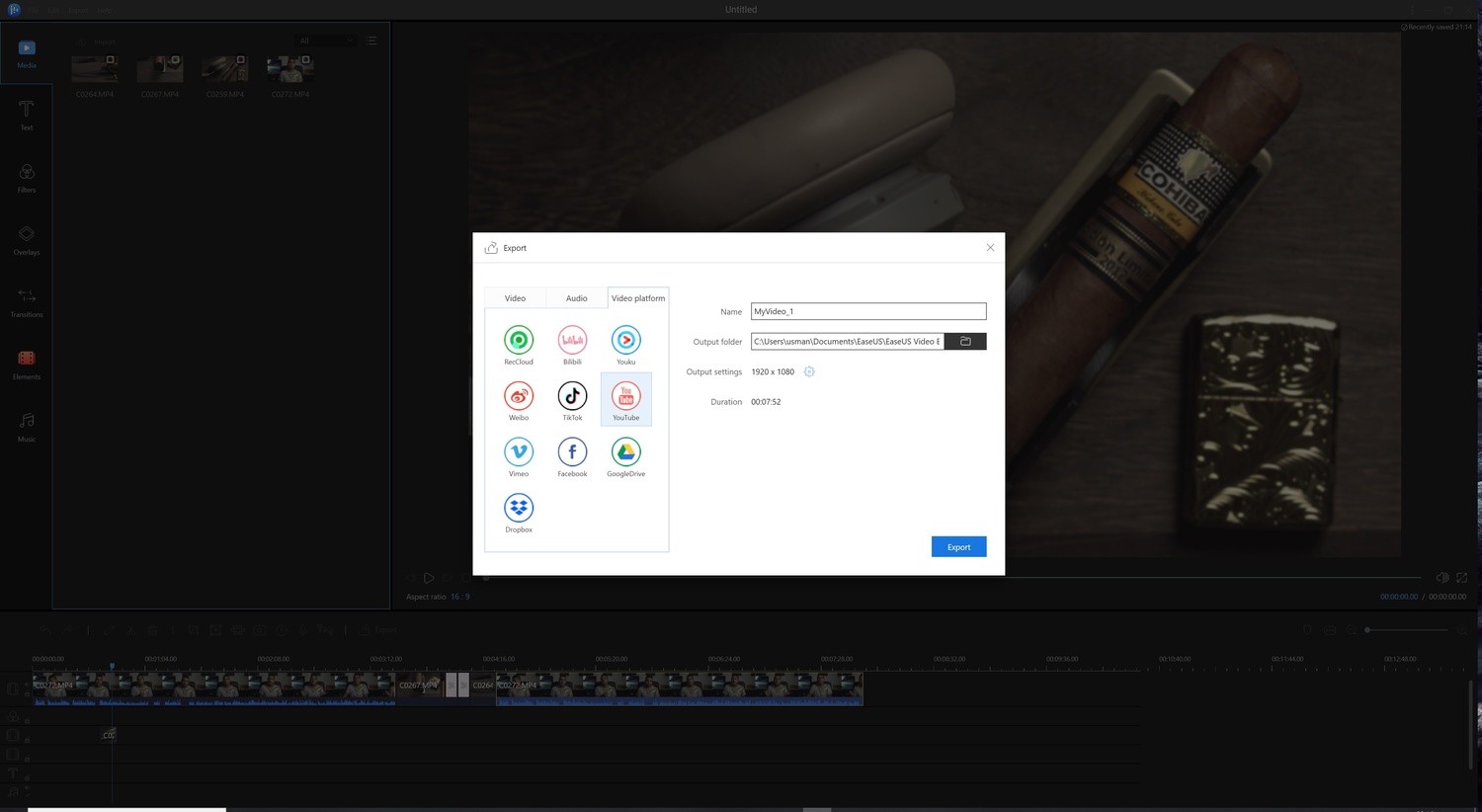Image resolution: width=1482 pixels, height=812 pixels.
Task: Tick the checkbox on the C0267.MP4 thumbnail
Action: click(176, 60)
